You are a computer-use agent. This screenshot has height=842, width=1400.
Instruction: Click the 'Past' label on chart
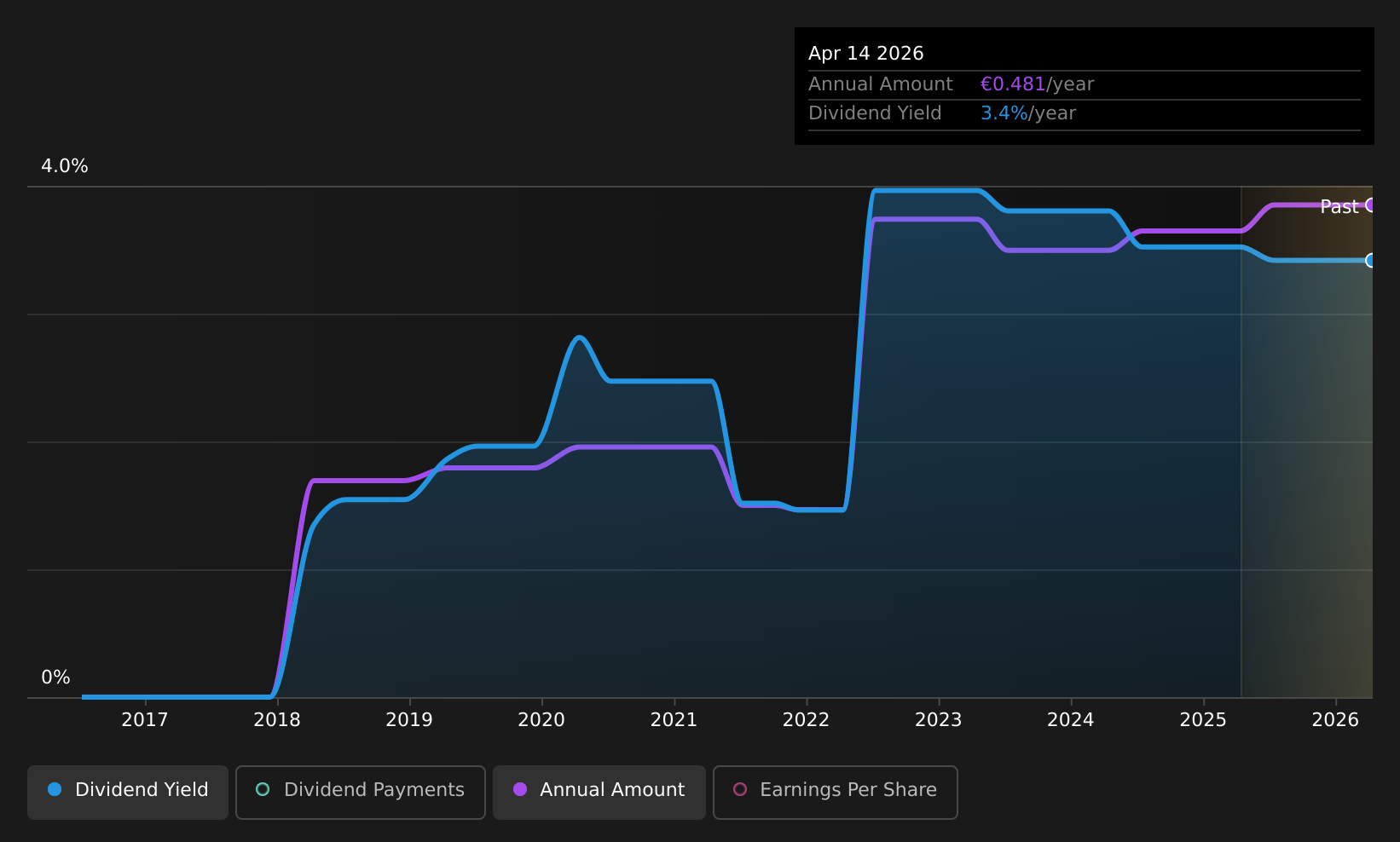1339,206
